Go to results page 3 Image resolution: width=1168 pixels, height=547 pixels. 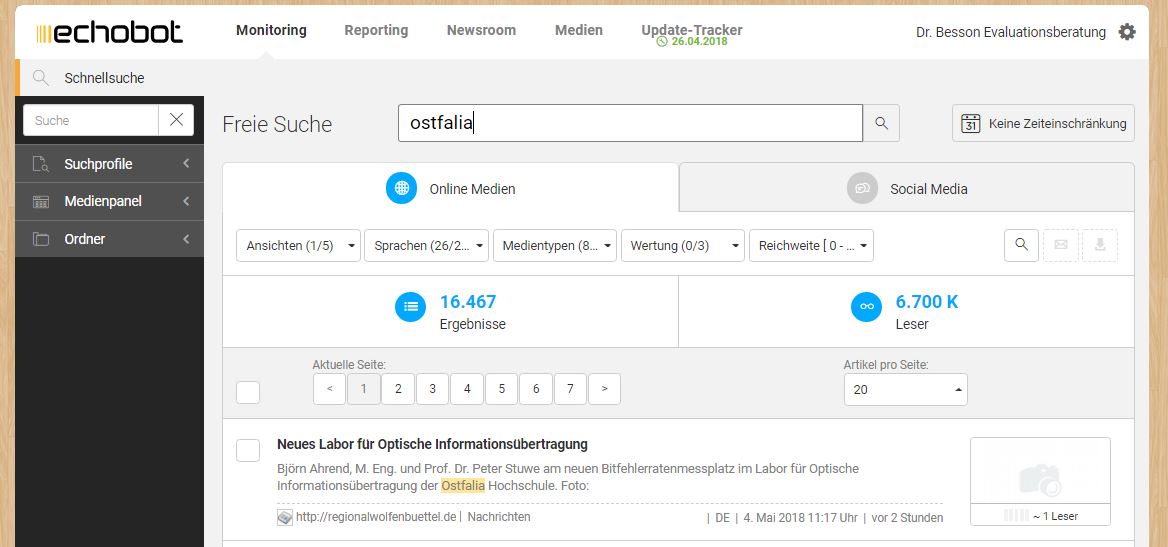pyautogui.click(x=433, y=389)
